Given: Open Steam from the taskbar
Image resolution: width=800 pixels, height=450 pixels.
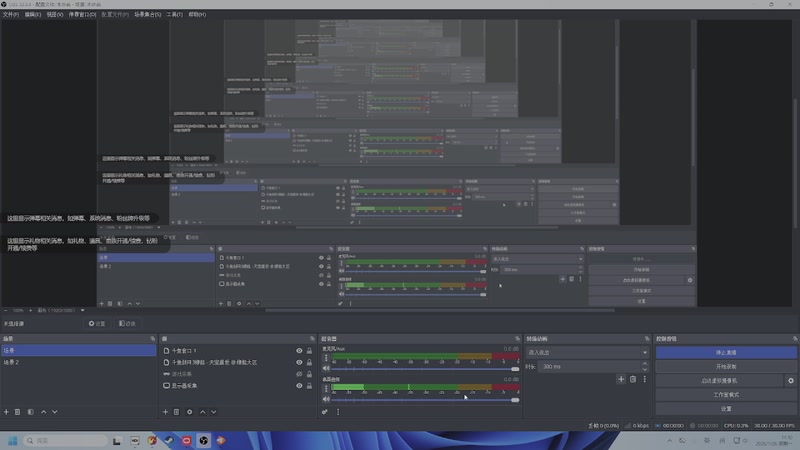Looking at the screenshot, I should pos(169,440).
